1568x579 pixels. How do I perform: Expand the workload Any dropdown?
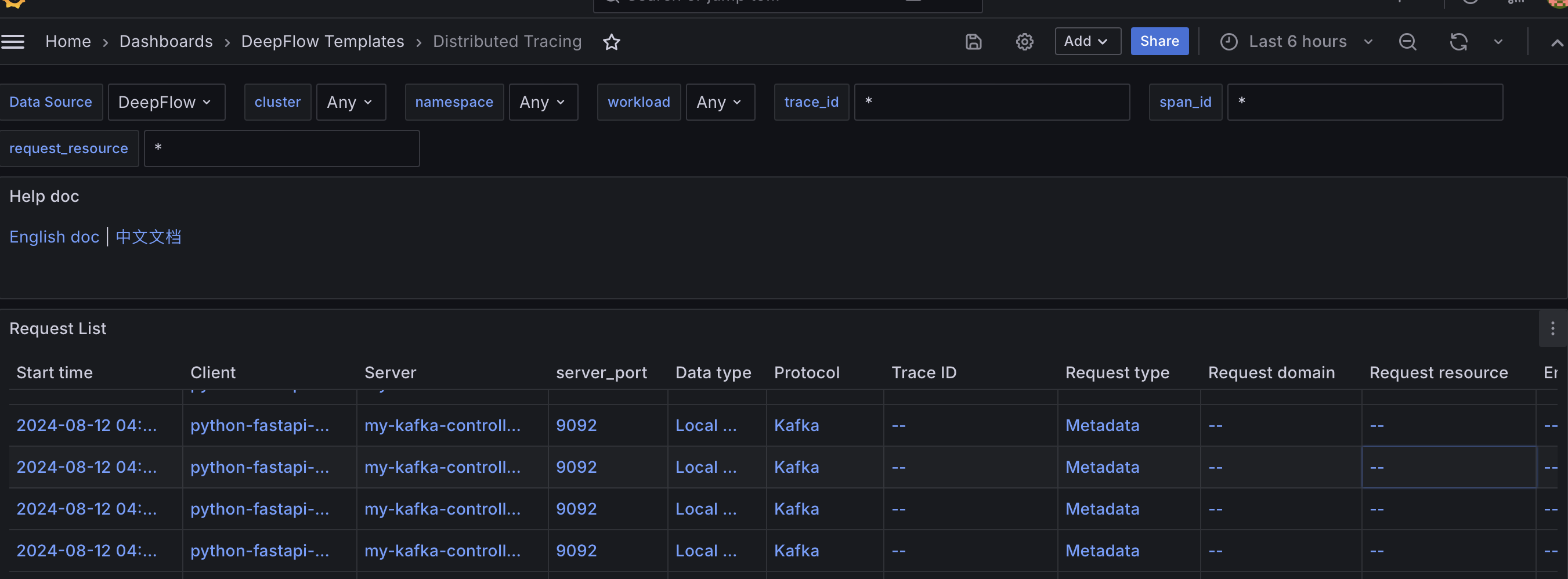pyautogui.click(x=720, y=102)
